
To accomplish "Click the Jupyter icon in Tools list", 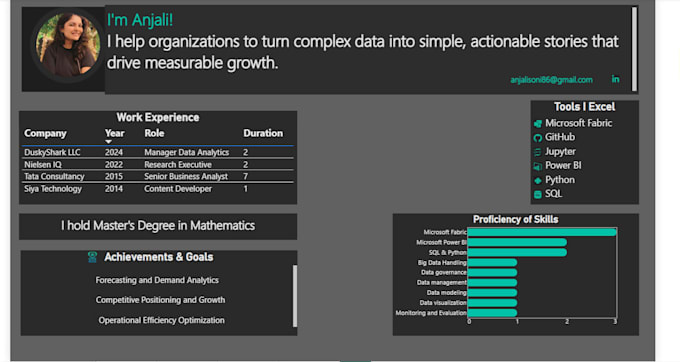I will [x=538, y=152].
